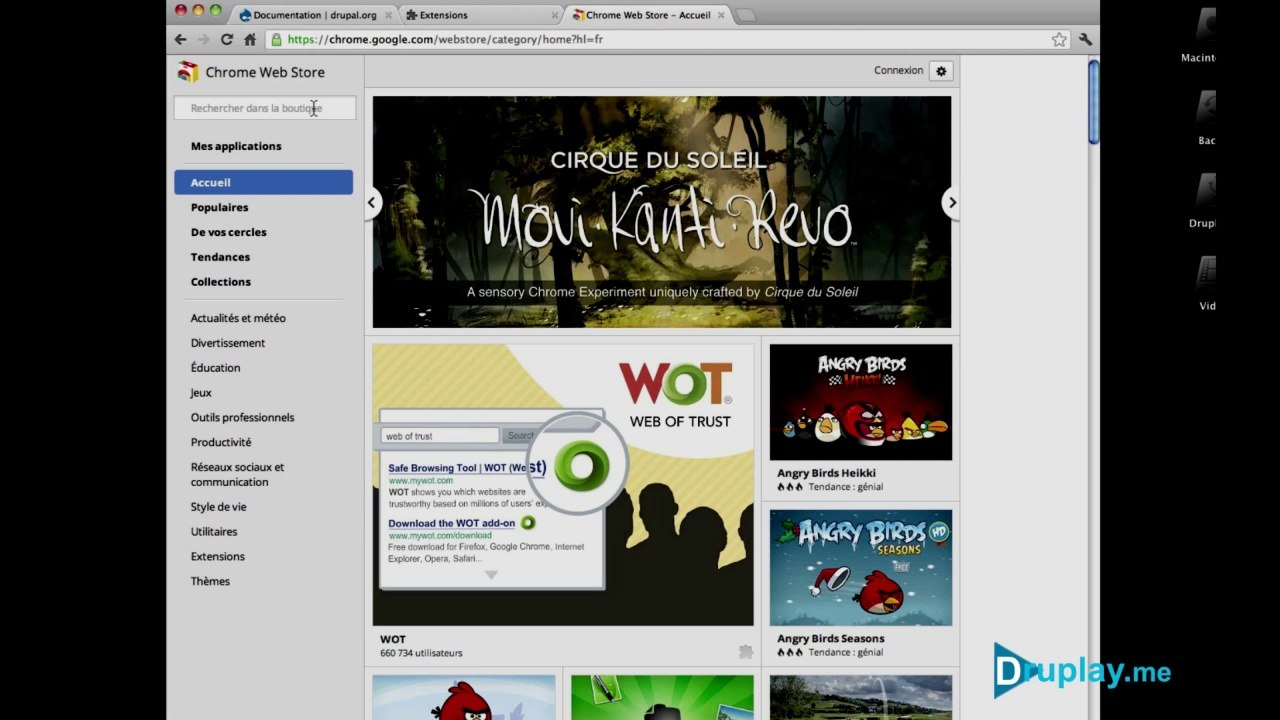Open the browser home page icon
The image size is (1280, 720).
[250, 39]
